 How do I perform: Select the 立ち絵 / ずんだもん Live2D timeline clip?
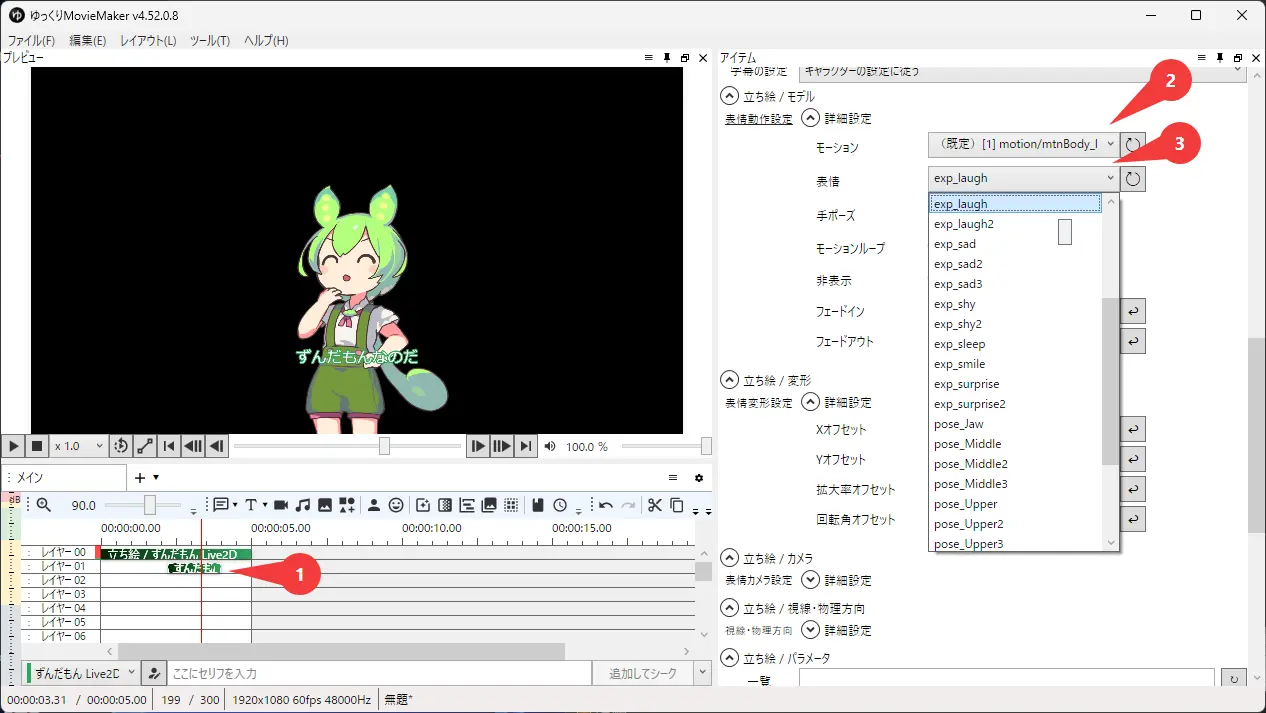pyautogui.click(x=175, y=553)
